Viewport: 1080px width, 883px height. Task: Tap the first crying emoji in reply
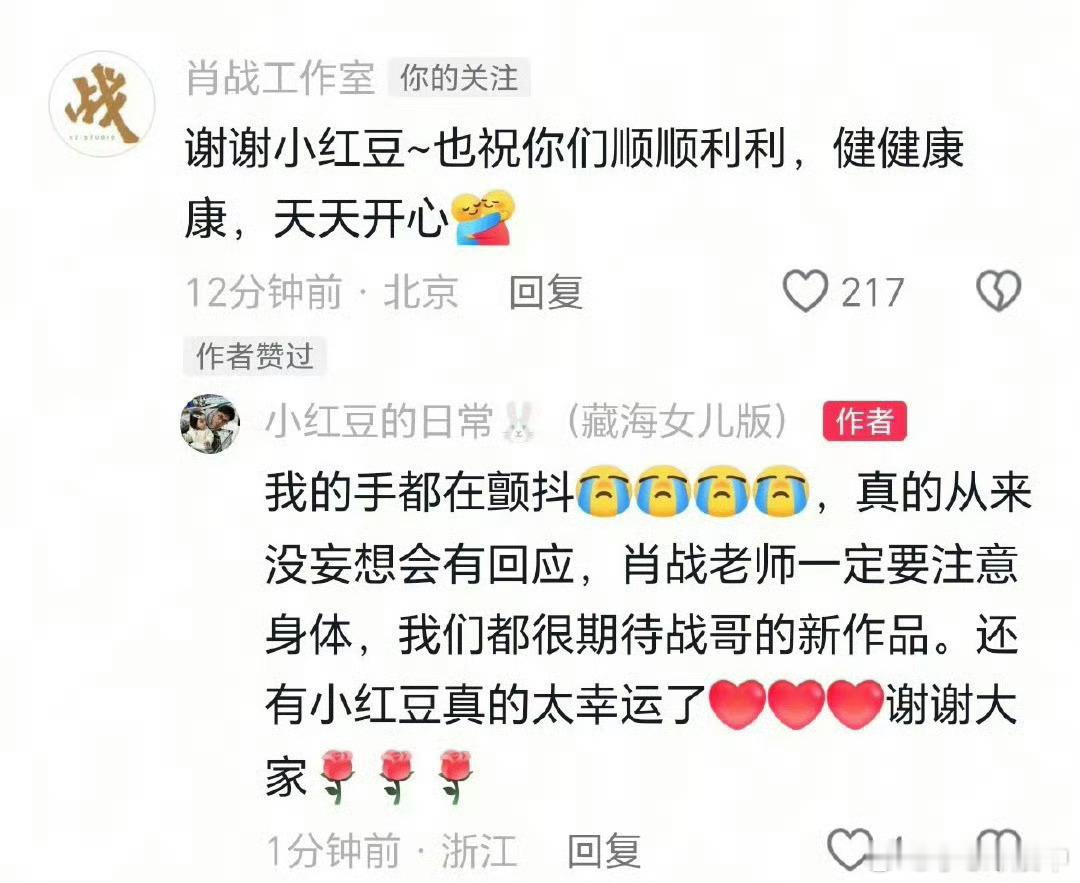coord(602,492)
